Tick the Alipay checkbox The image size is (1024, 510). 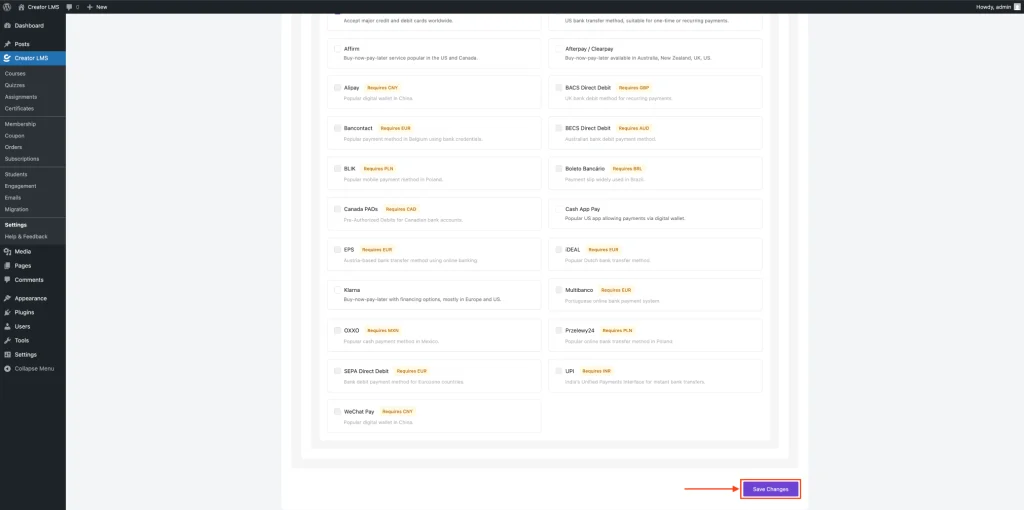coord(337,88)
